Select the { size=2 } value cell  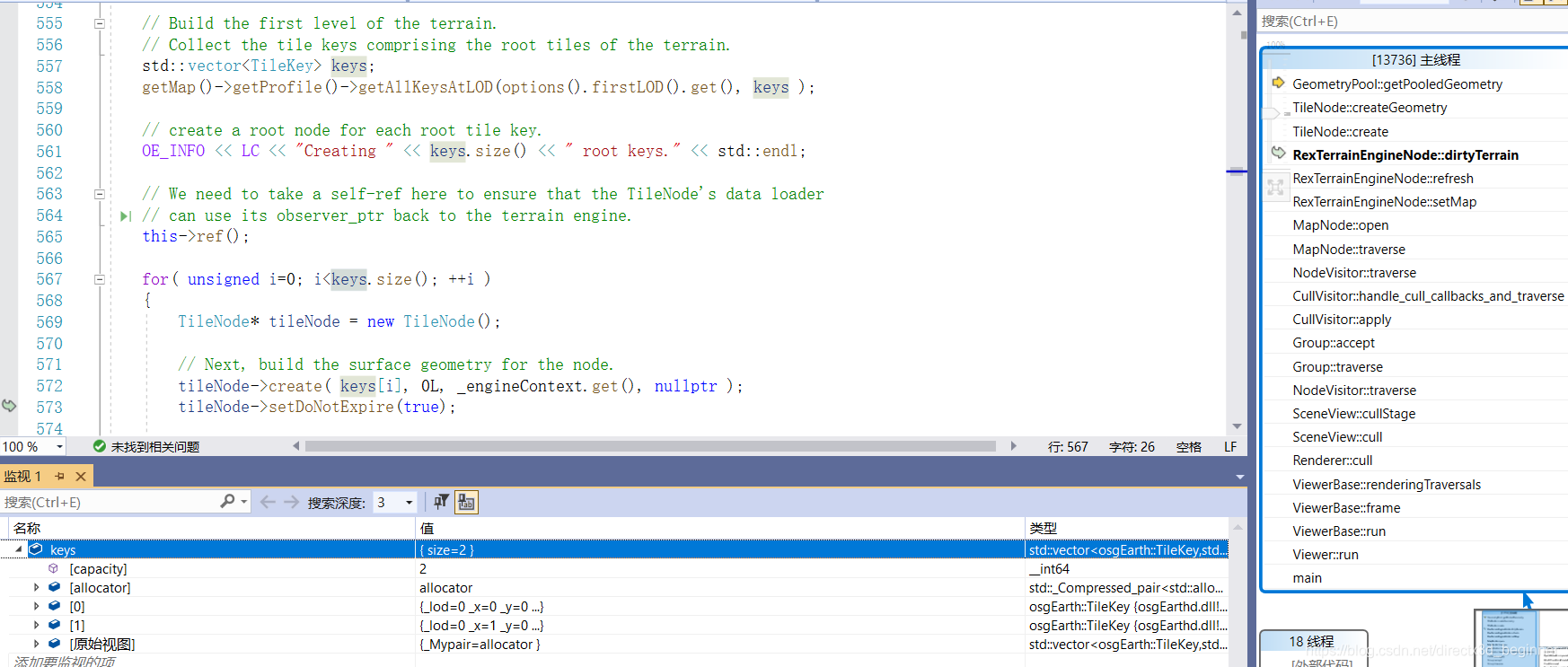[720, 549]
